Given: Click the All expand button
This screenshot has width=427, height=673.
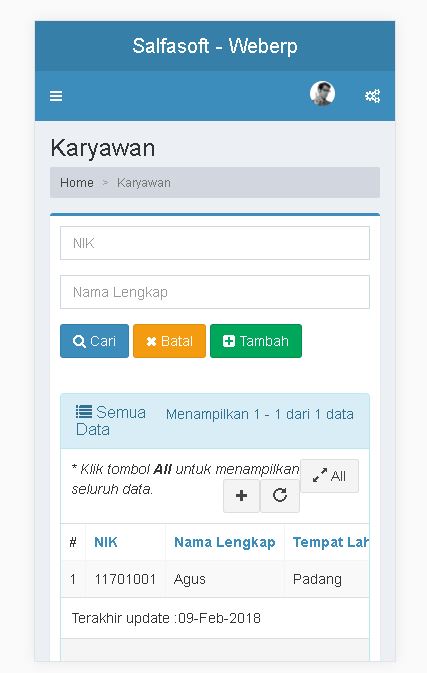Looking at the screenshot, I should click(x=329, y=476).
